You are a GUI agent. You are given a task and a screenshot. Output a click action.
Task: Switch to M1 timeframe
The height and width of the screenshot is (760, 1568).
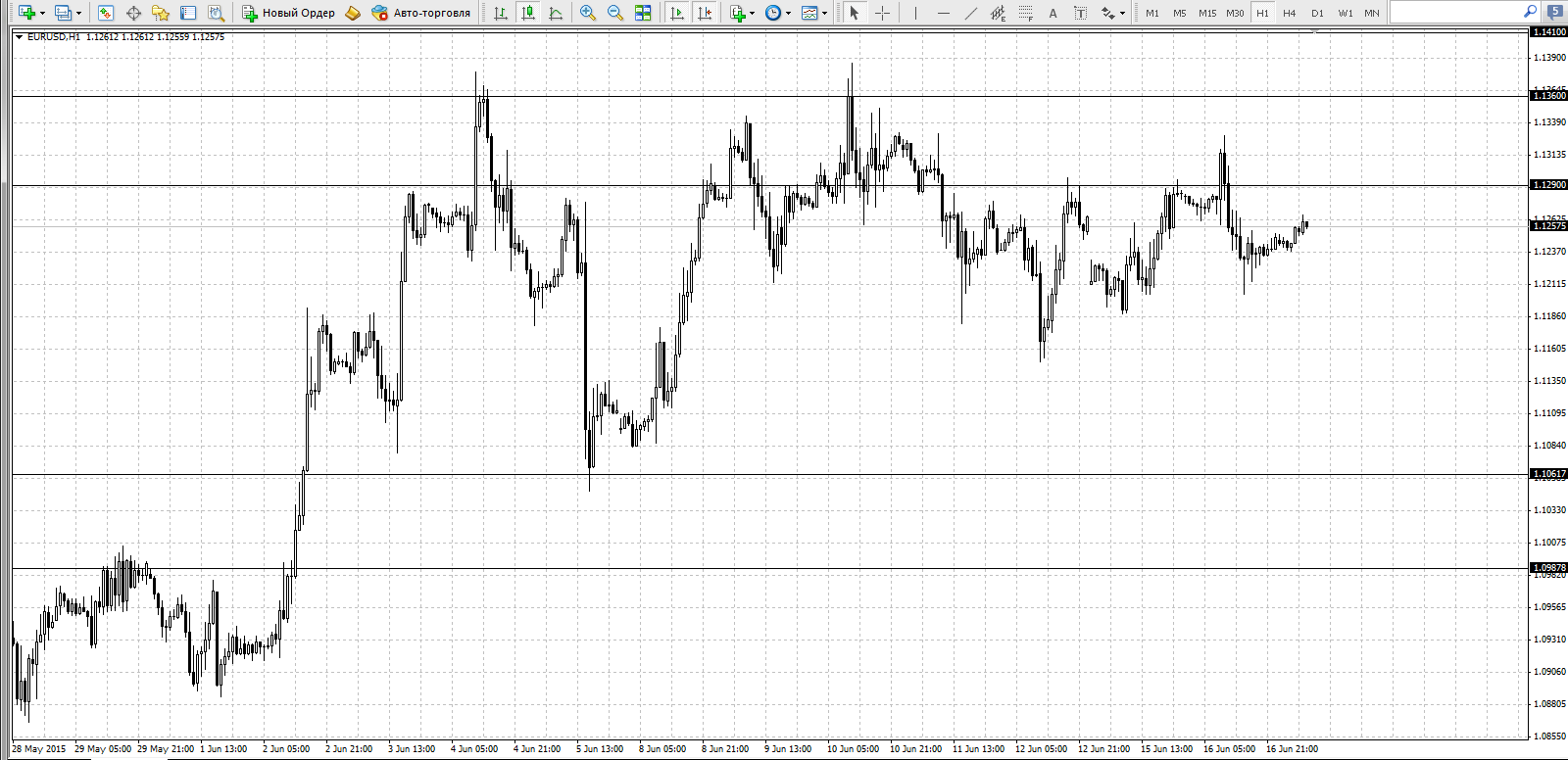(x=1152, y=13)
